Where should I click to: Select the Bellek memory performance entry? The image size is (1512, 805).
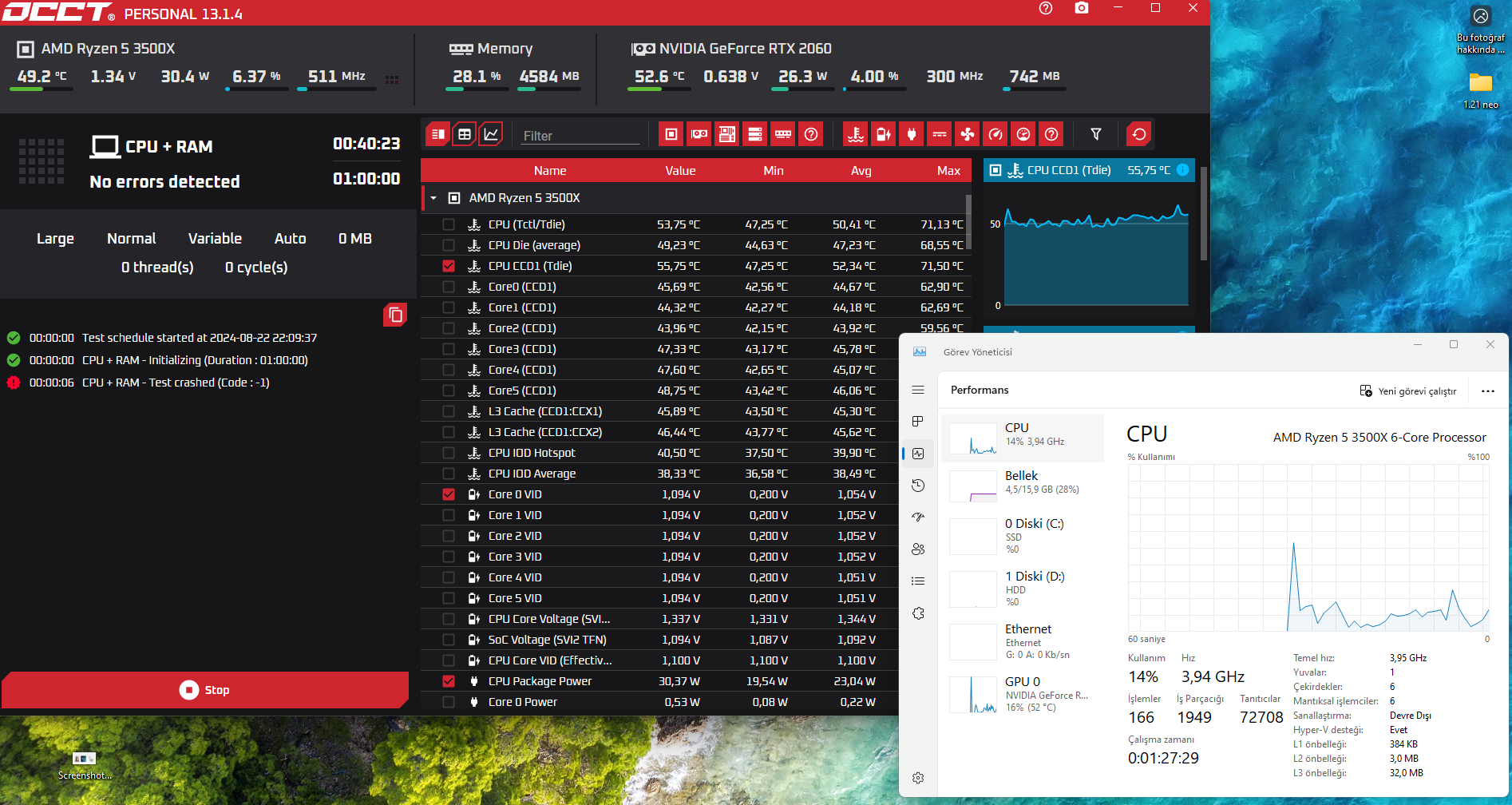[1023, 486]
